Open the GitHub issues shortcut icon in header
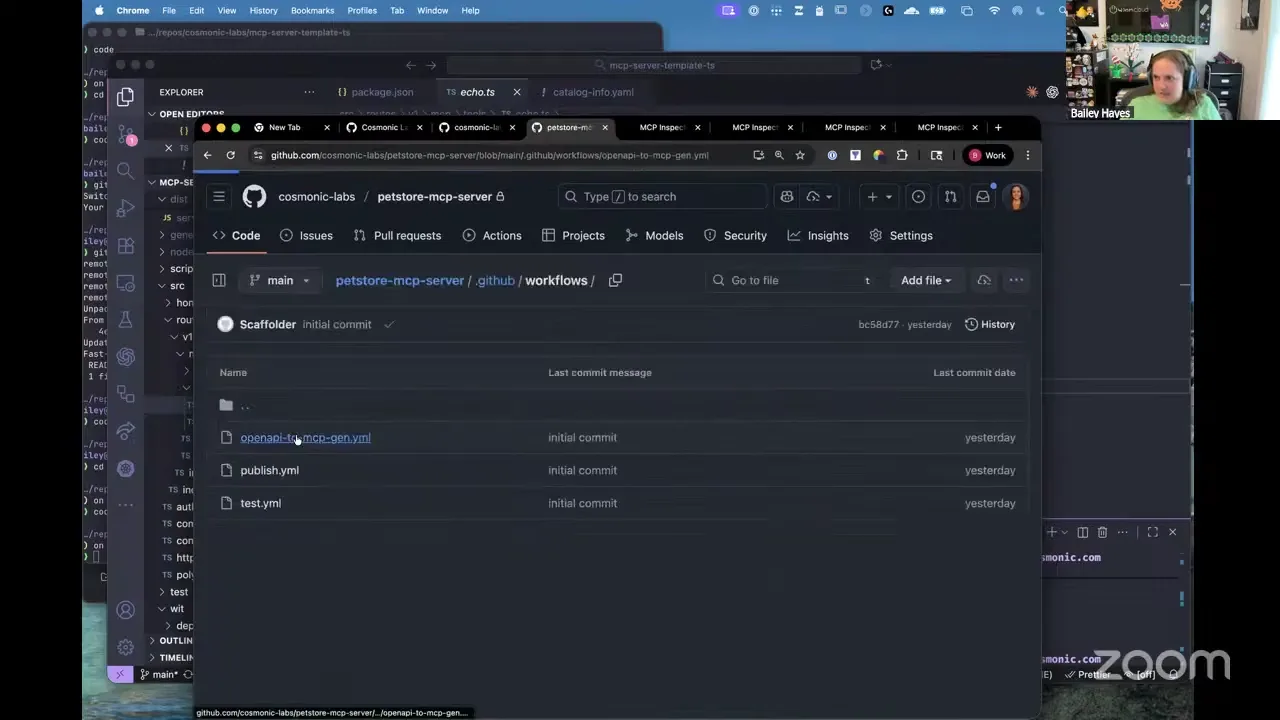1280x720 pixels. (918, 197)
